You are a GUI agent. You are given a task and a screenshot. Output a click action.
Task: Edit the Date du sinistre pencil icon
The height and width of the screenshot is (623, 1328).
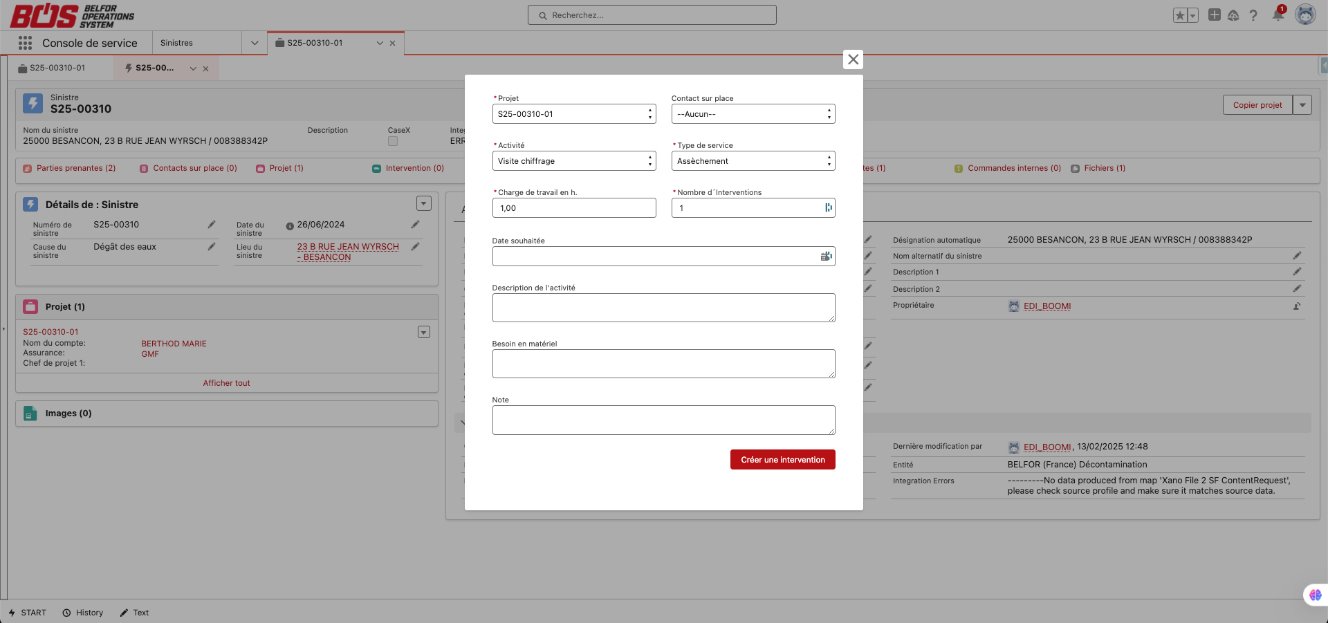pos(415,225)
